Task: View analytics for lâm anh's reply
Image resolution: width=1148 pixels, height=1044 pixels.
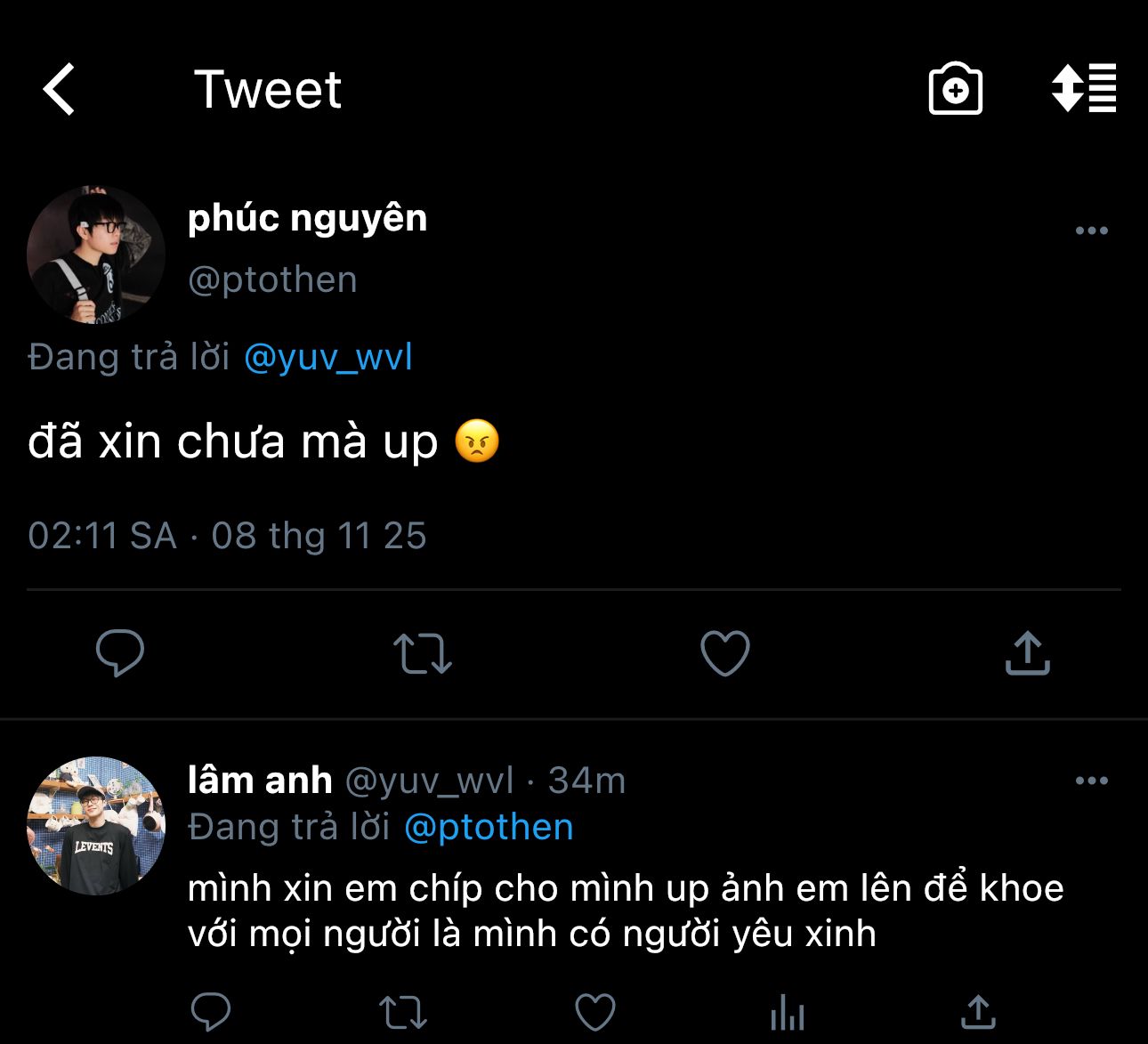Action: (788, 1012)
